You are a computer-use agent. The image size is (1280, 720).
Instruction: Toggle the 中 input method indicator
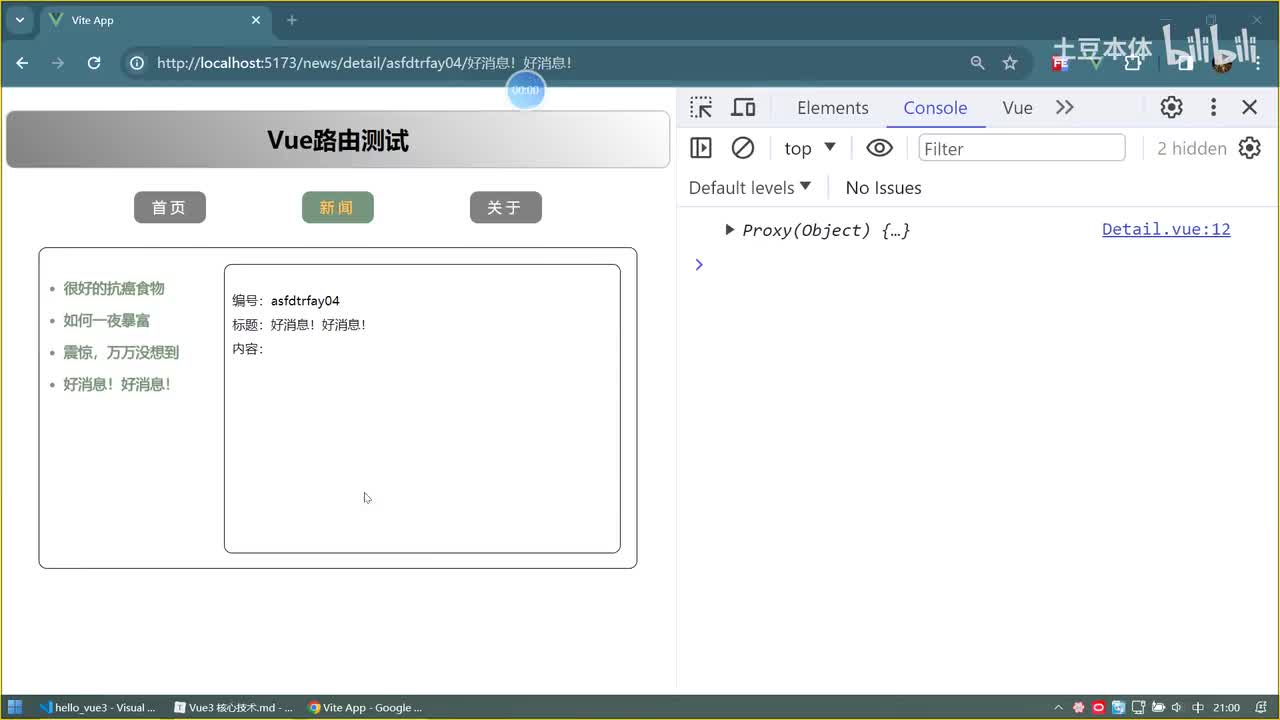point(1198,707)
